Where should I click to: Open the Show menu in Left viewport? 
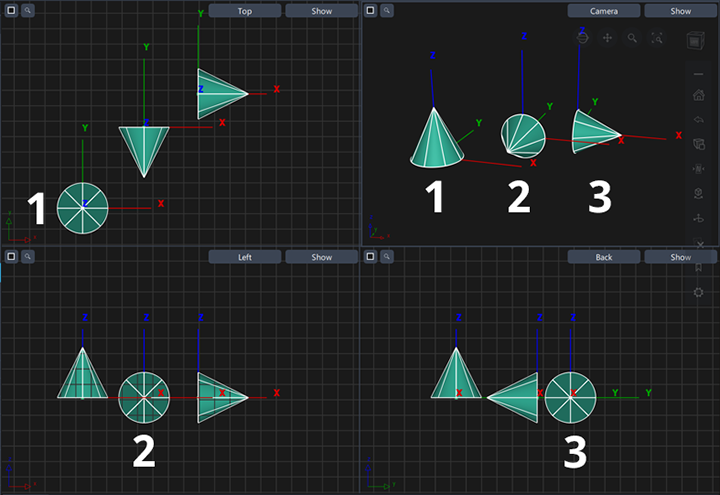321,257
